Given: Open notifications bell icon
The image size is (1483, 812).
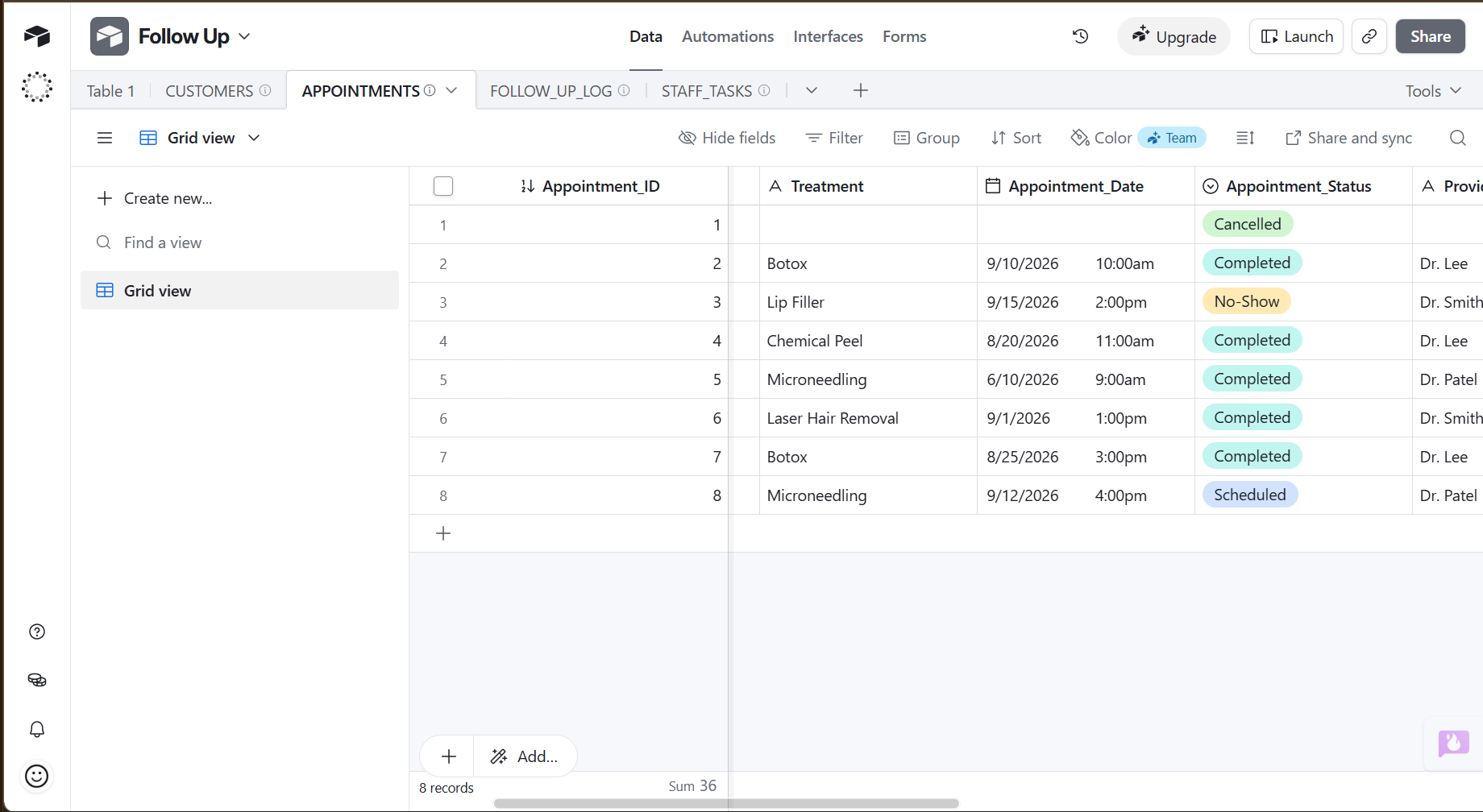Looking at the screenshot, I should (37, 729).
